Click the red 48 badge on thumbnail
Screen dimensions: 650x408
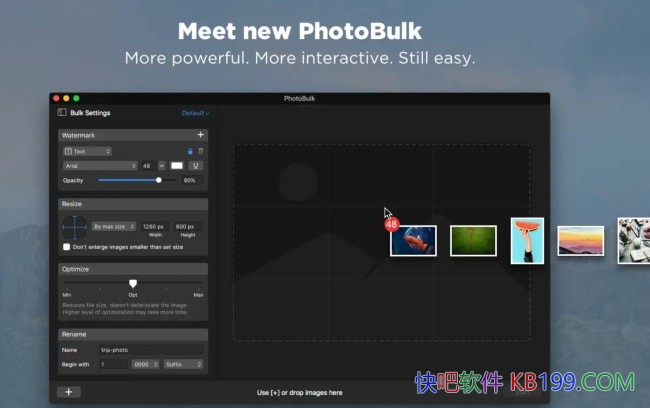(x=391, y=224)
